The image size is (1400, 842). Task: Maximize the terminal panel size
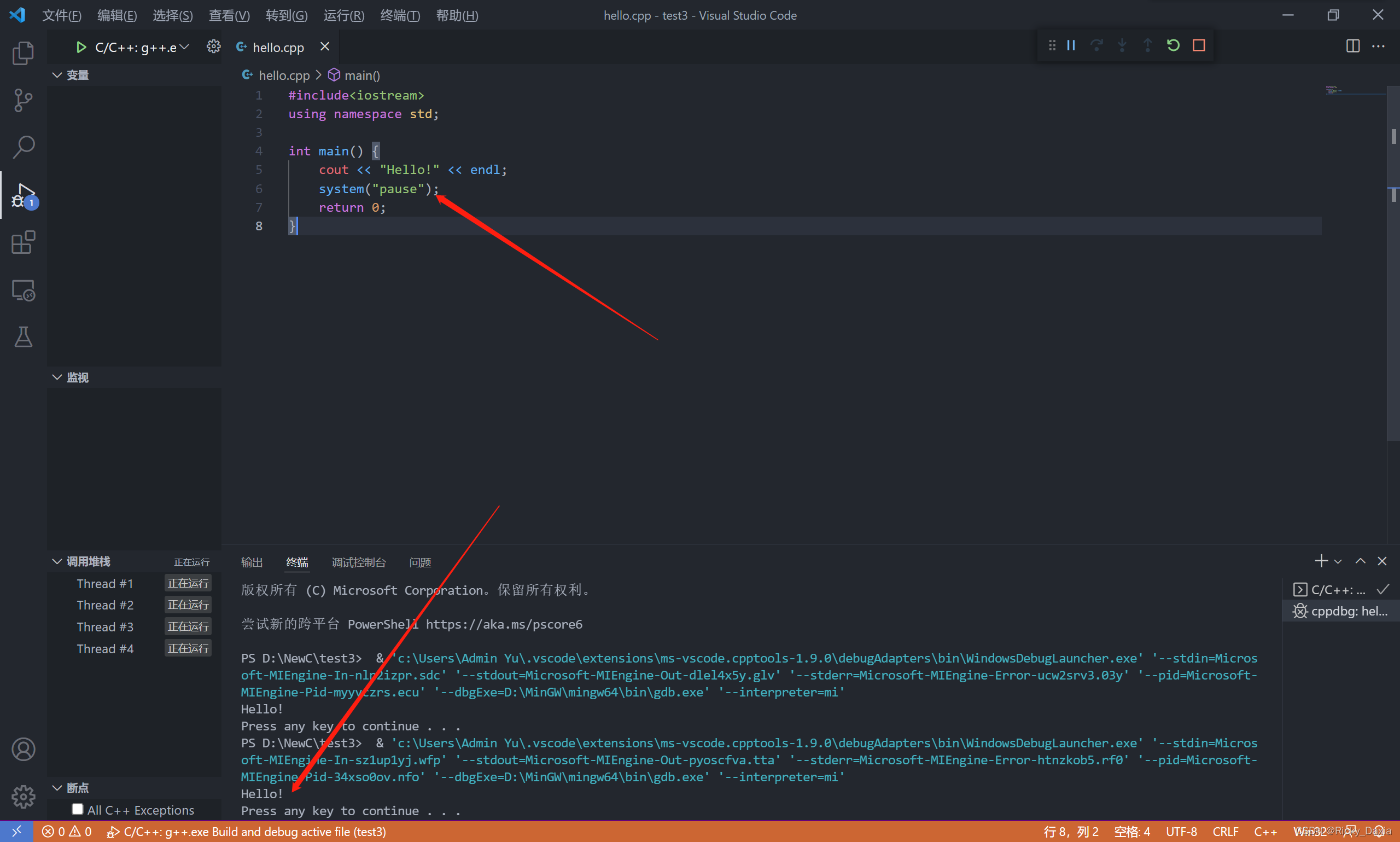1360,561
